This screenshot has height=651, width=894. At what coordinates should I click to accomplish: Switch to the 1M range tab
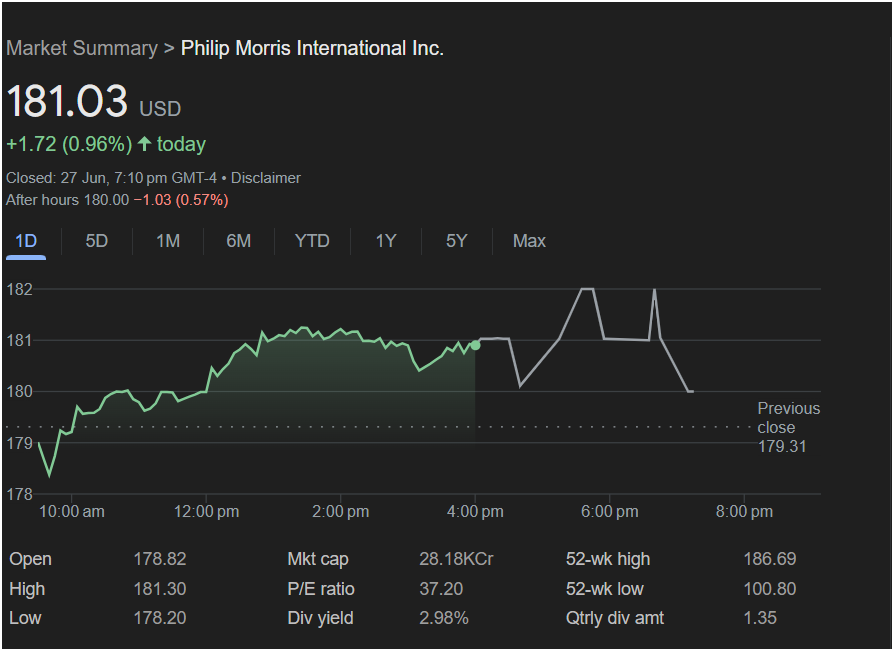pyautogui.click(x=168, y=241)
